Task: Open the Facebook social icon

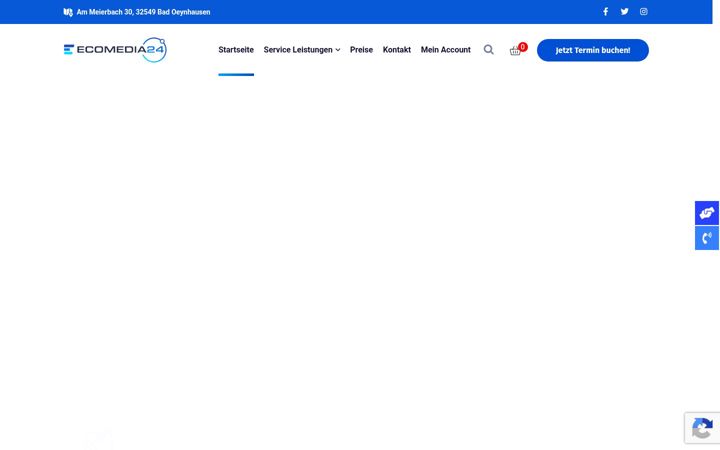Action: point(605,11)
